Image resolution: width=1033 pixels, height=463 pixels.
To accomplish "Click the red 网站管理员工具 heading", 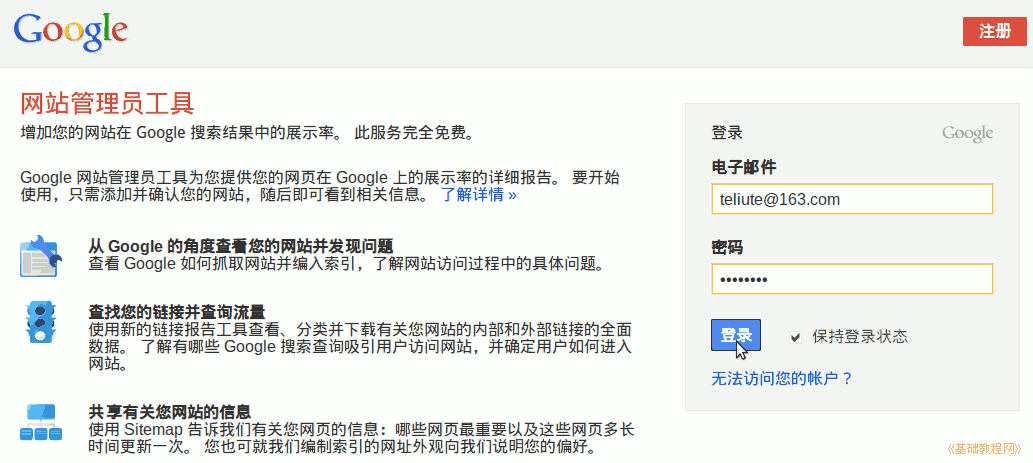I will coord(107,104).
